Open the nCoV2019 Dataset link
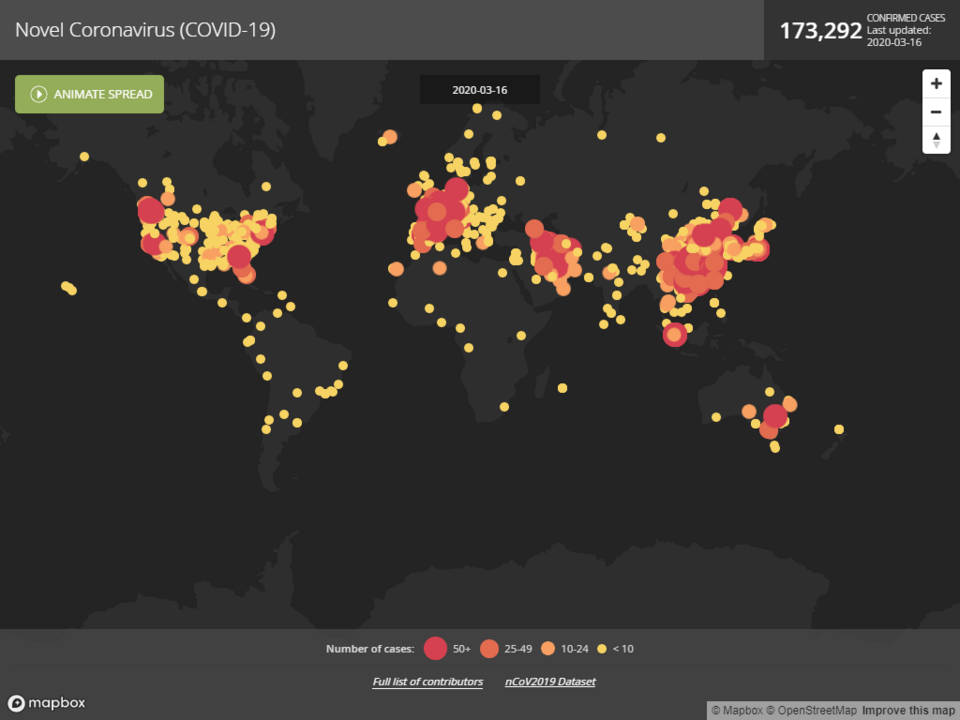The width and height of the screenshot is (960, 720). coord(550,681)
